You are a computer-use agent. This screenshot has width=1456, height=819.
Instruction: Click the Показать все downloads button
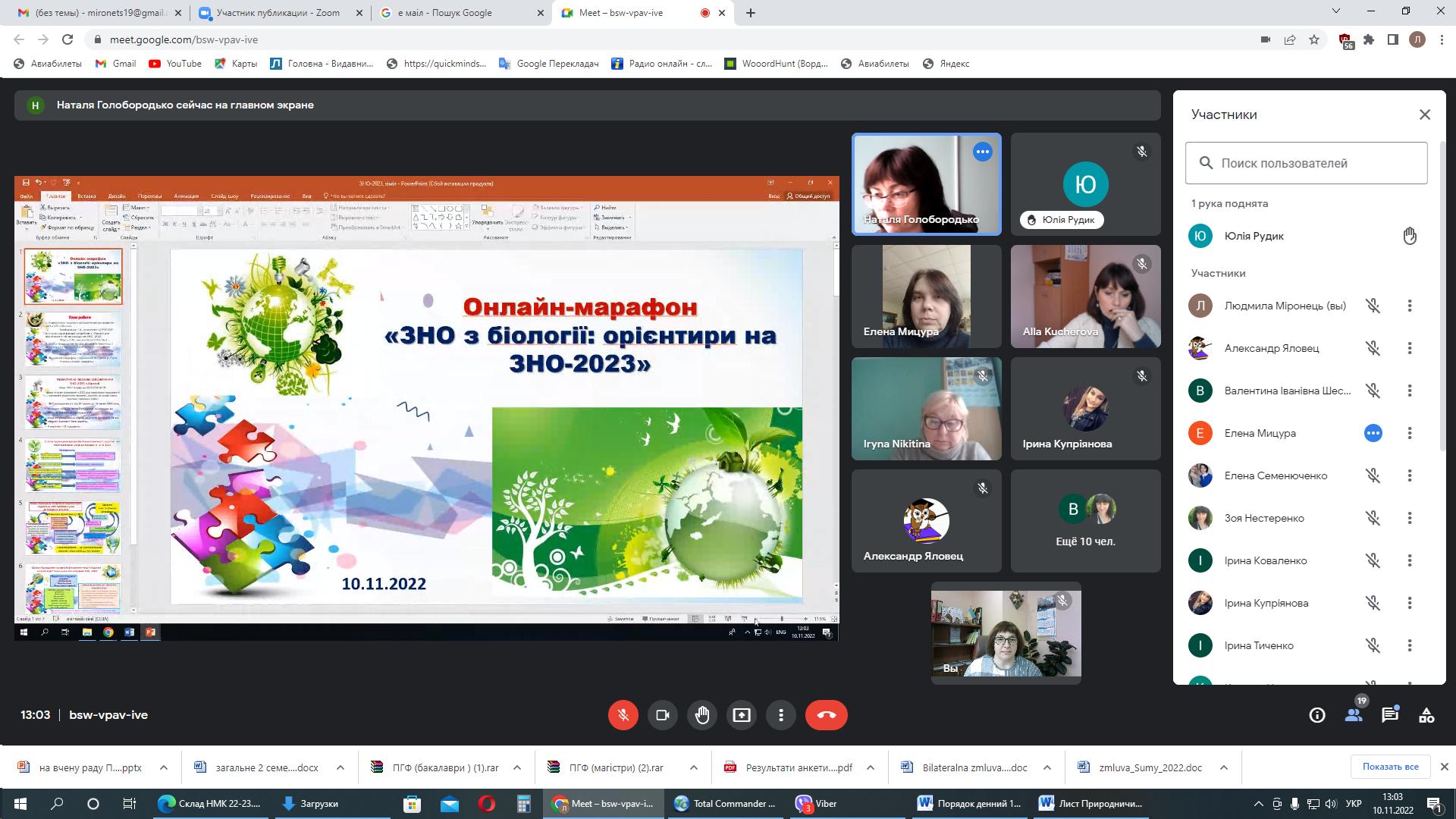click(x=1390, y=767)
